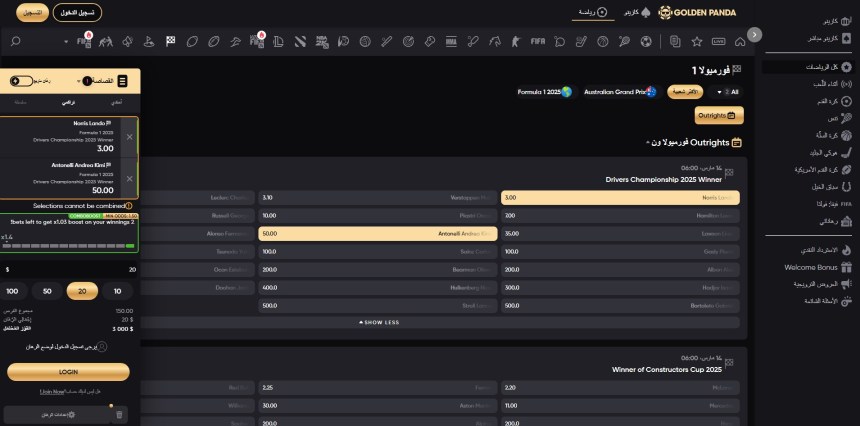Click the Outrights filter button
The width and height of the screenshot is (860, 426).
click(719, 116)
